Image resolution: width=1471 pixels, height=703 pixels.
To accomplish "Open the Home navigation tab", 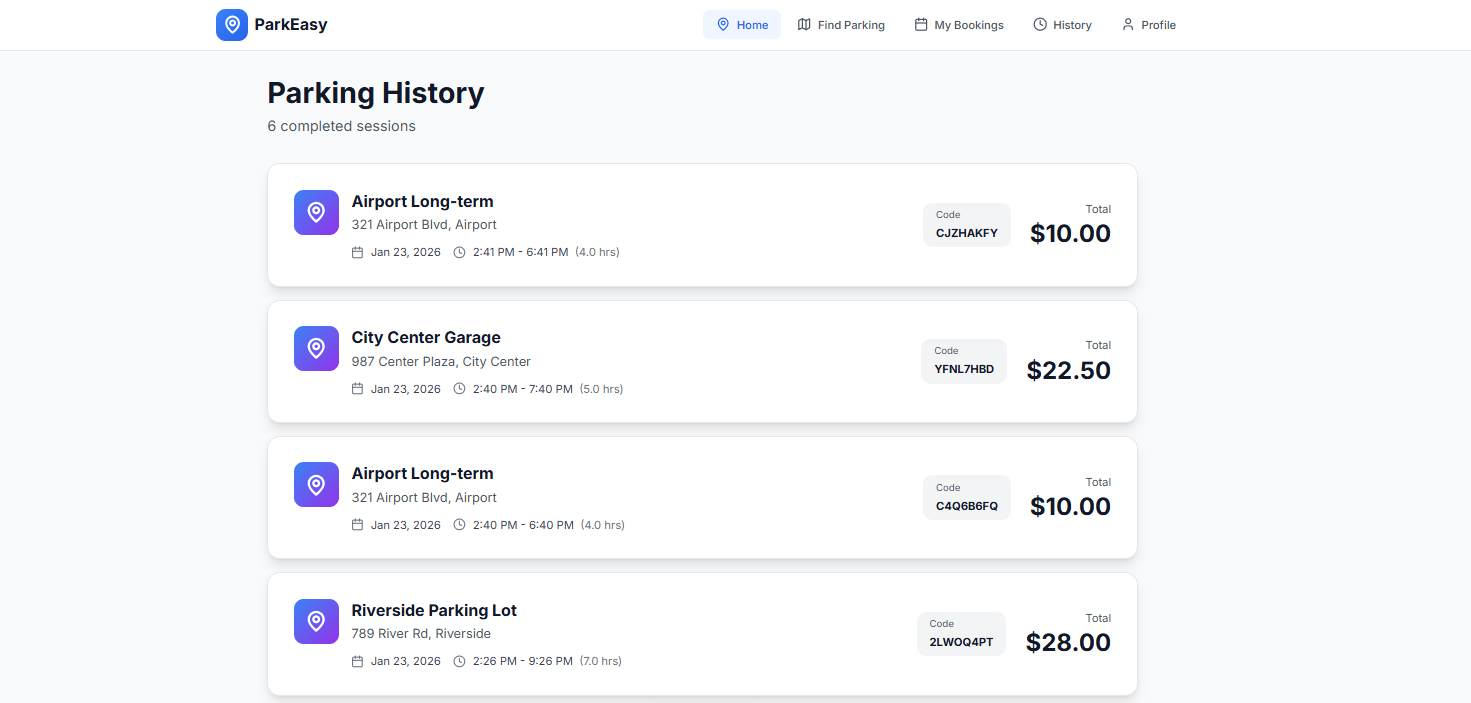I will point(741,25).
